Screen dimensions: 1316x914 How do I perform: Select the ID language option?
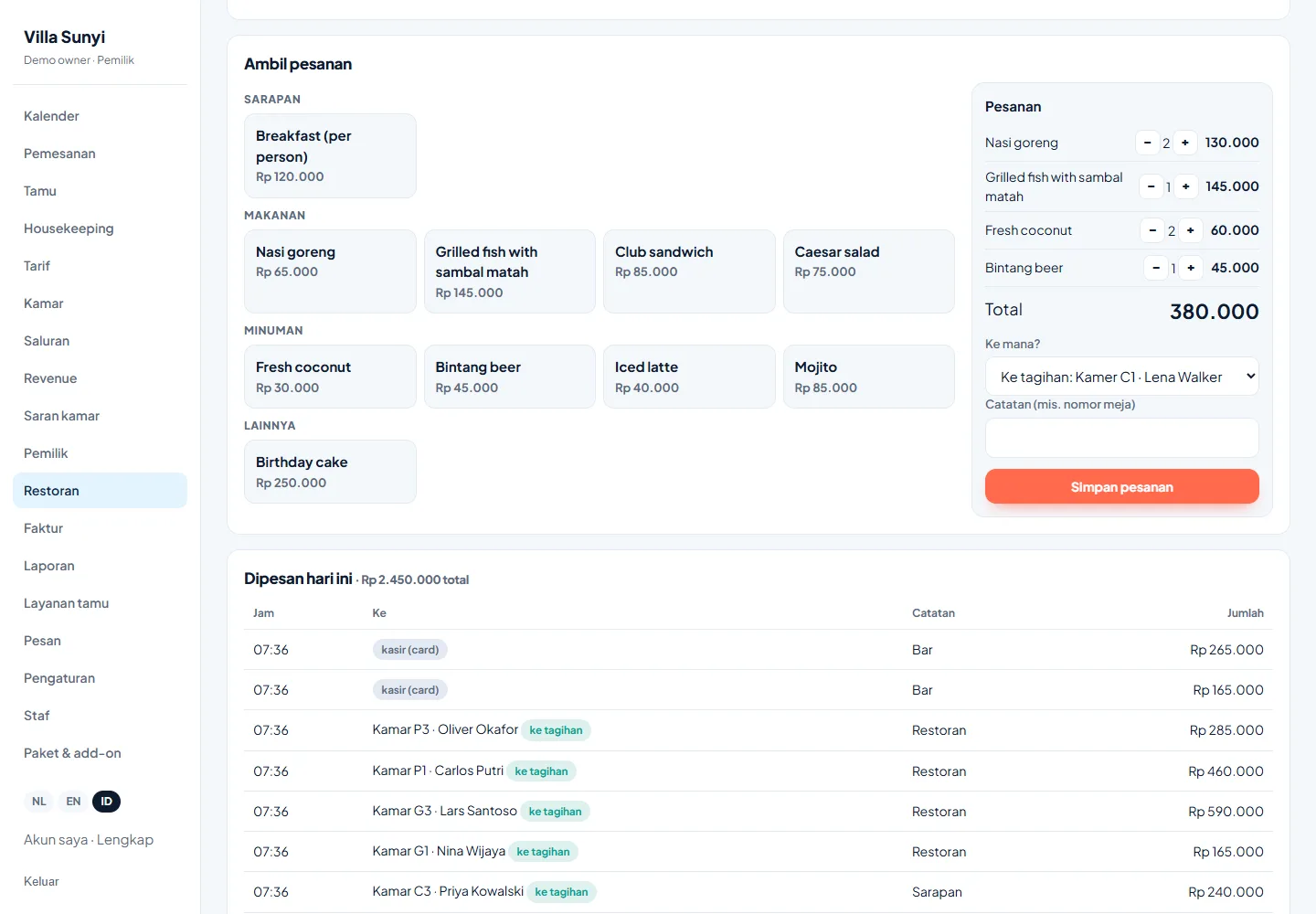[x=107, y=802]
